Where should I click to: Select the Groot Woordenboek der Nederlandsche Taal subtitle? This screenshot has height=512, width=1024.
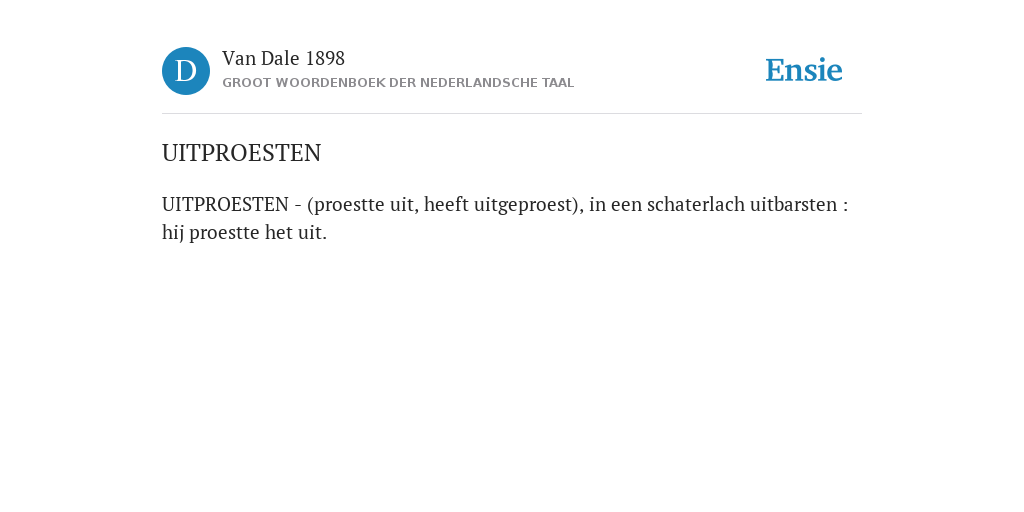(x=398, y=83)
